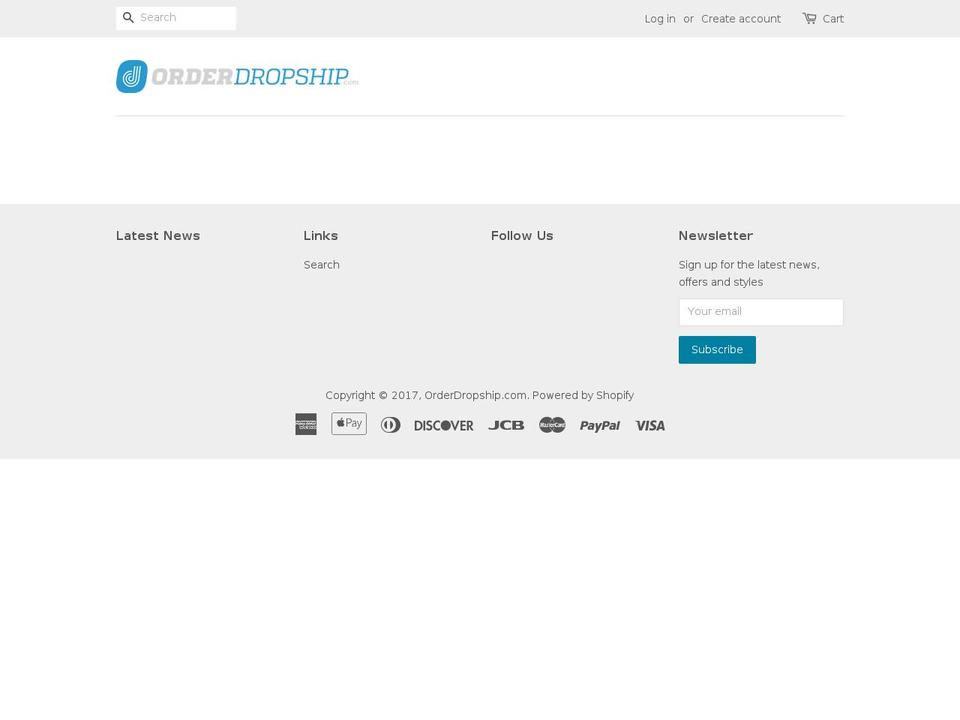Click the Cart text link
The image size is (960, 720).
tap(832, 18)
